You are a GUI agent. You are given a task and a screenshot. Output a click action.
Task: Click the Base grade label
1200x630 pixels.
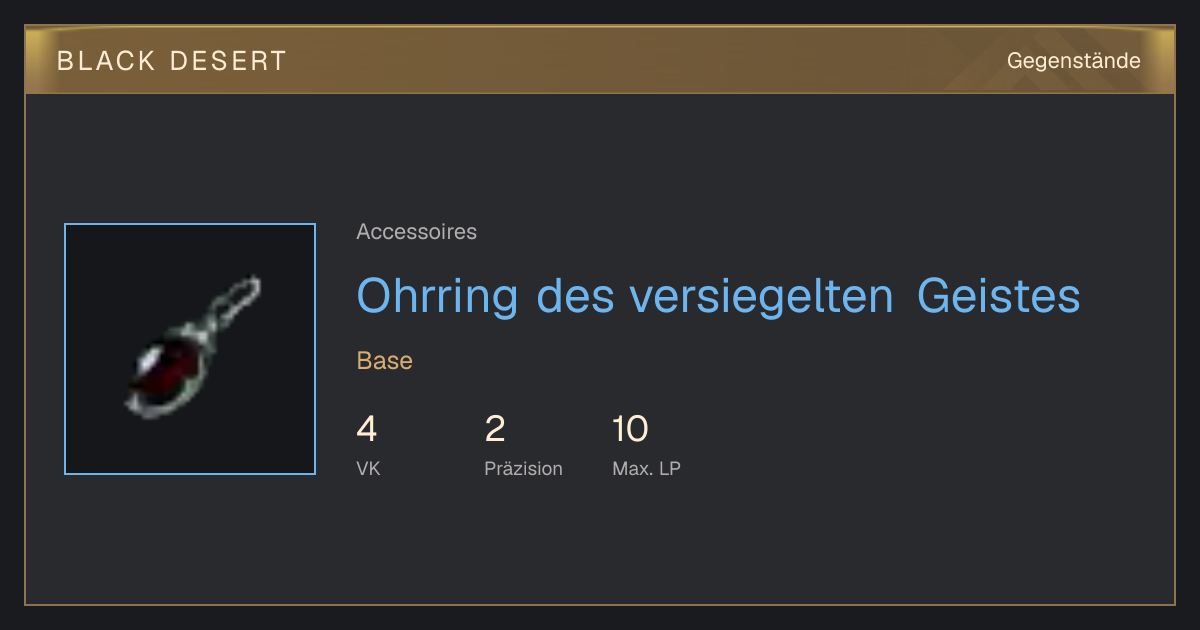tap(385, 361)
